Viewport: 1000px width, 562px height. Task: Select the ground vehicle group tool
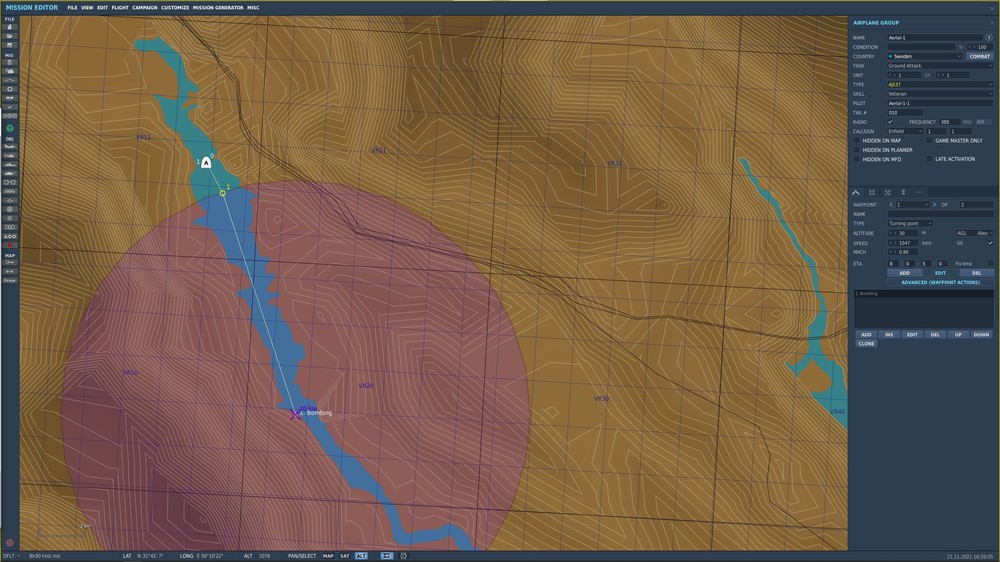10,173
